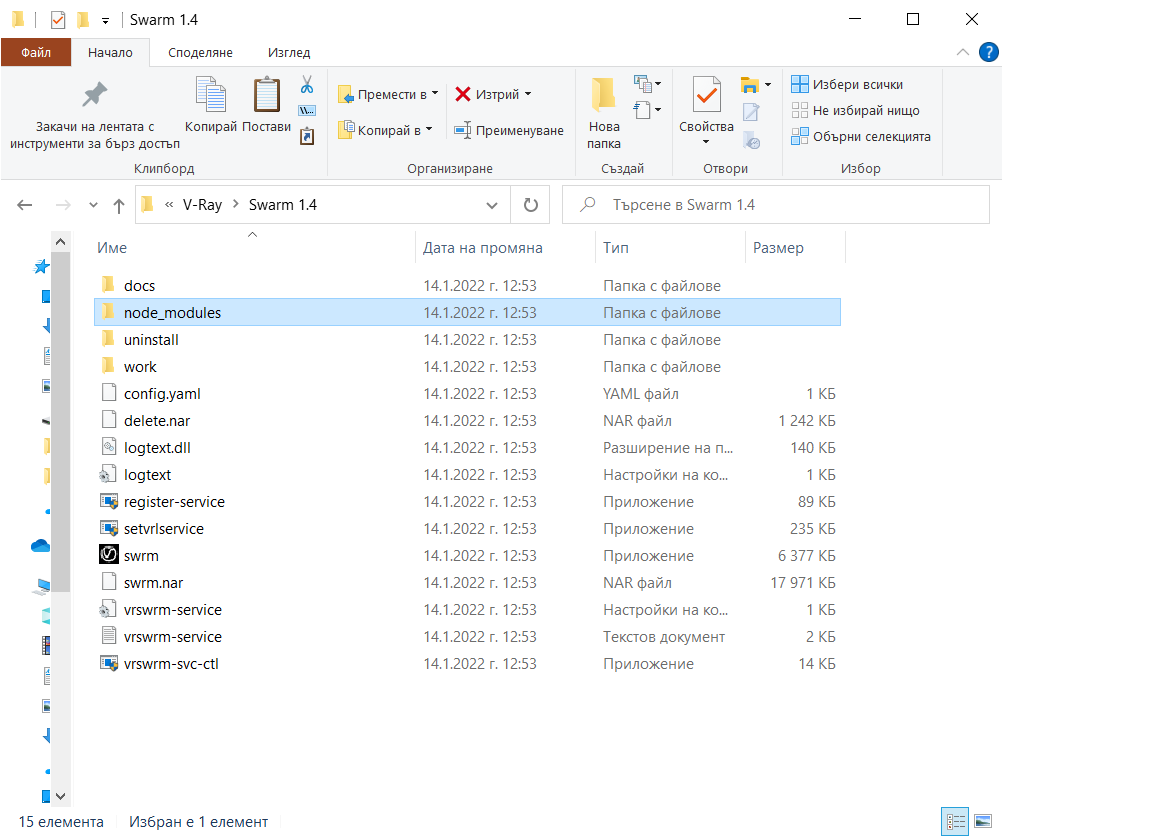1152x837 pixels.
Task: Expand the address bar history dropdown
Action: 492,205
